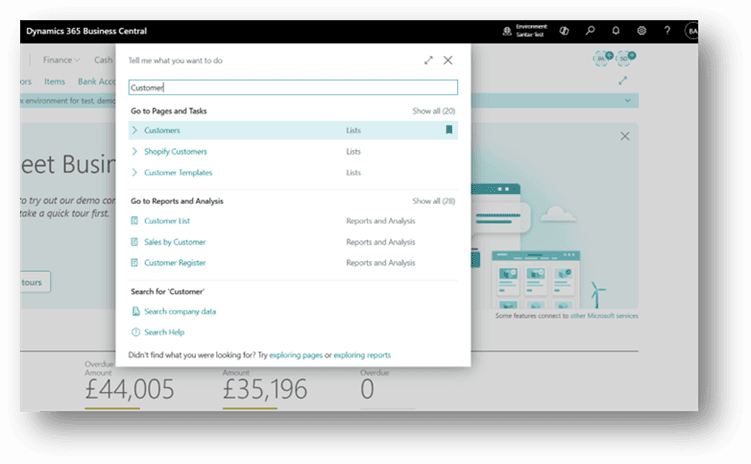751x464 pixels.
Task: Collapse the notification banner chevron
Action: click(627, 101)
